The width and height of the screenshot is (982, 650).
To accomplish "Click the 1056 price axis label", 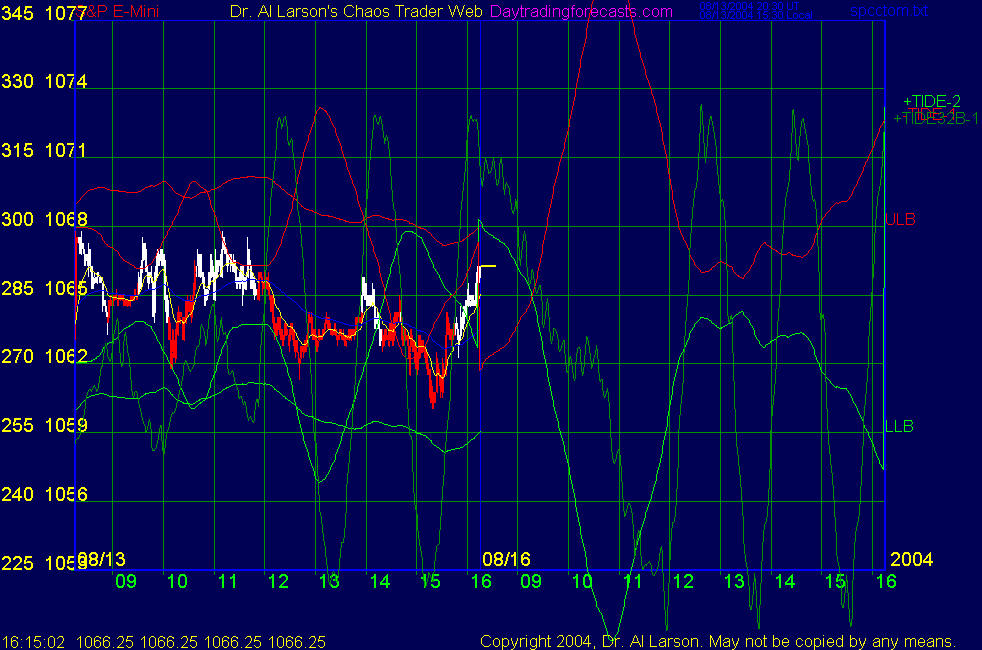I will [x=66, y=494].
